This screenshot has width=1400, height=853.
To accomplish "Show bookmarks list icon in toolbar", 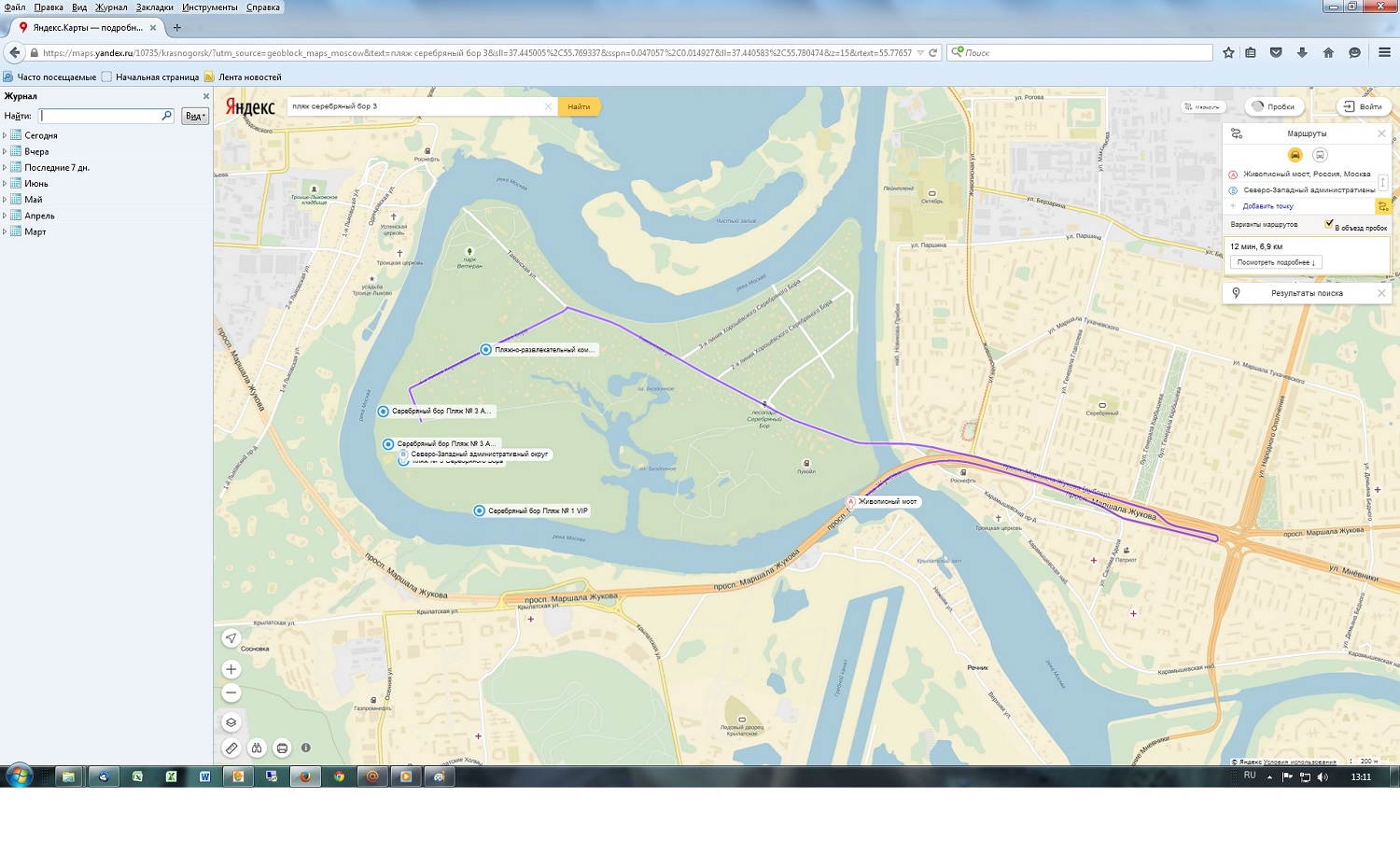I will (x=1251, y=53).
